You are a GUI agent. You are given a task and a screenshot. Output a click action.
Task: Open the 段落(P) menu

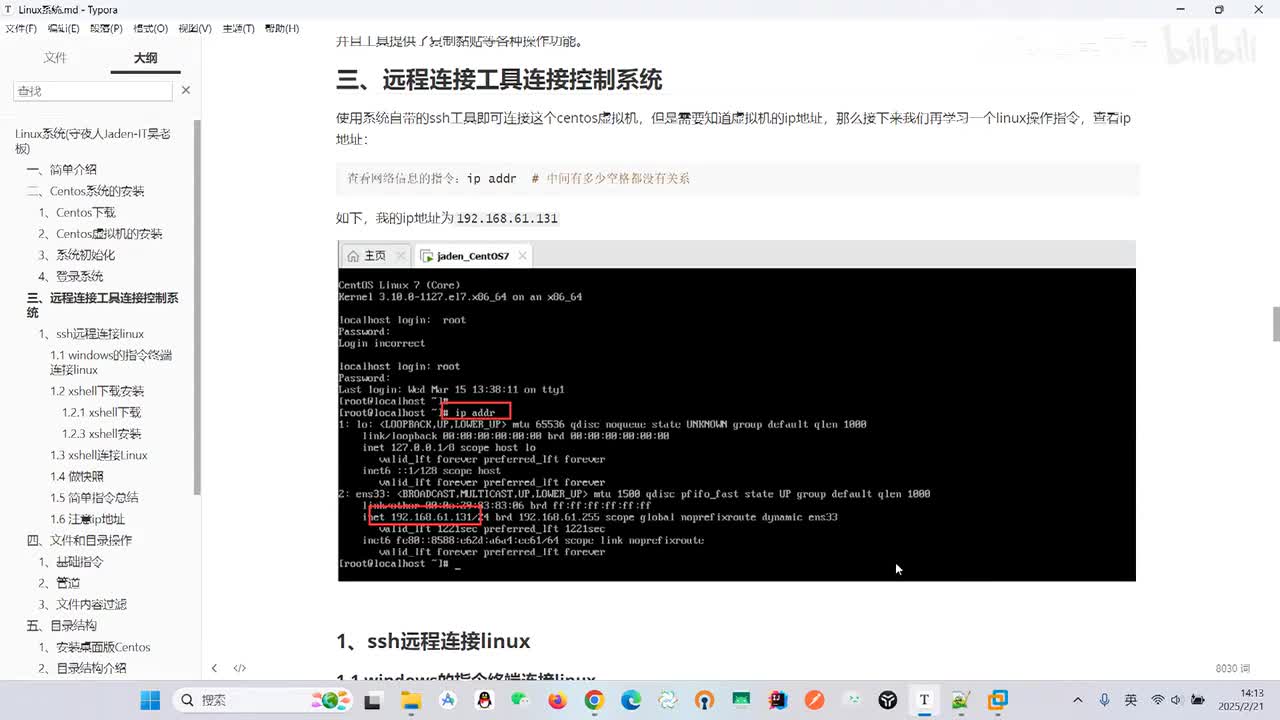(x=107, y=28)
